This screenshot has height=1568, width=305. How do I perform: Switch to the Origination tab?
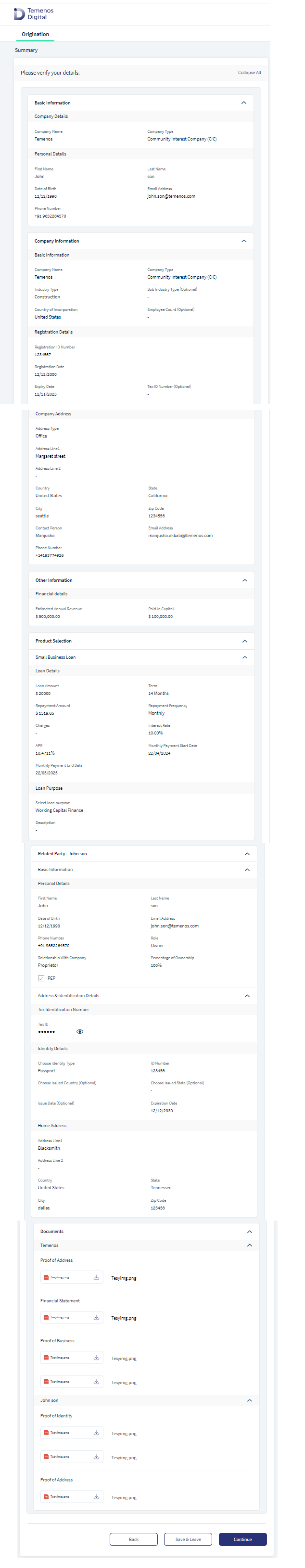[35, 34]
